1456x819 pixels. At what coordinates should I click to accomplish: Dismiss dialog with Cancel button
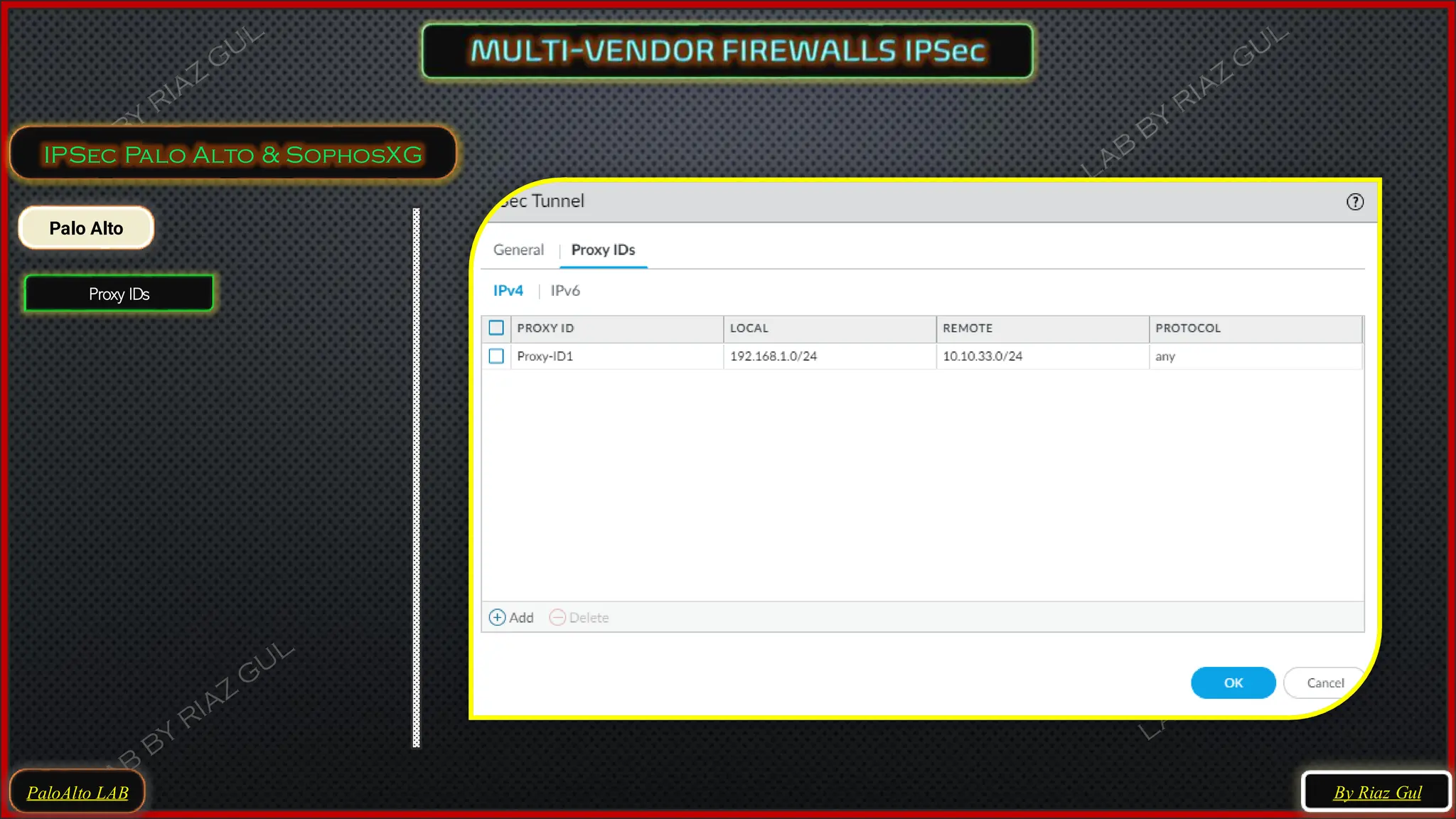[1325, 682]
